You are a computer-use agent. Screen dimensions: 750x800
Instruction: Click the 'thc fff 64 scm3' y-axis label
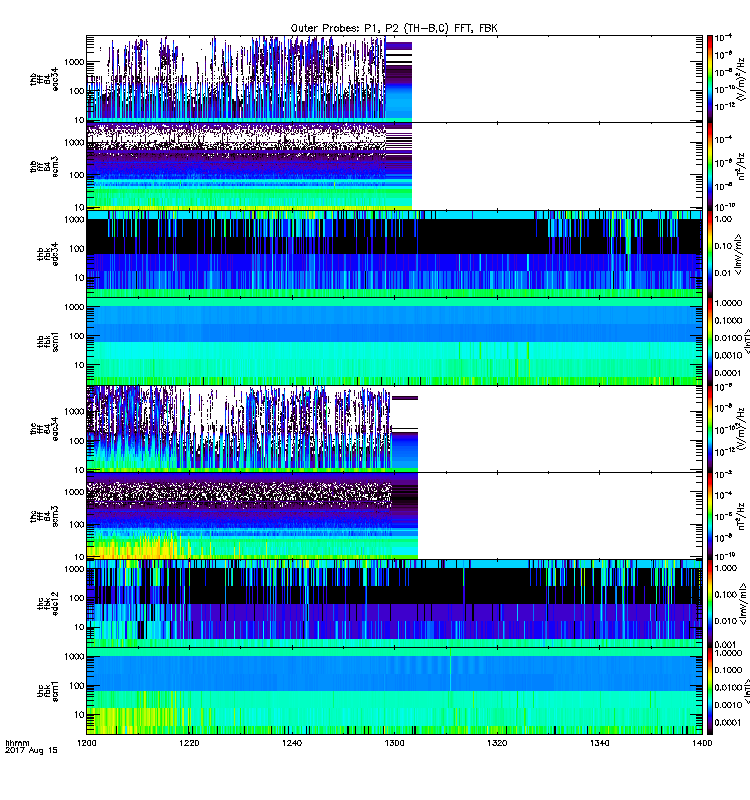tap(44, 516)
